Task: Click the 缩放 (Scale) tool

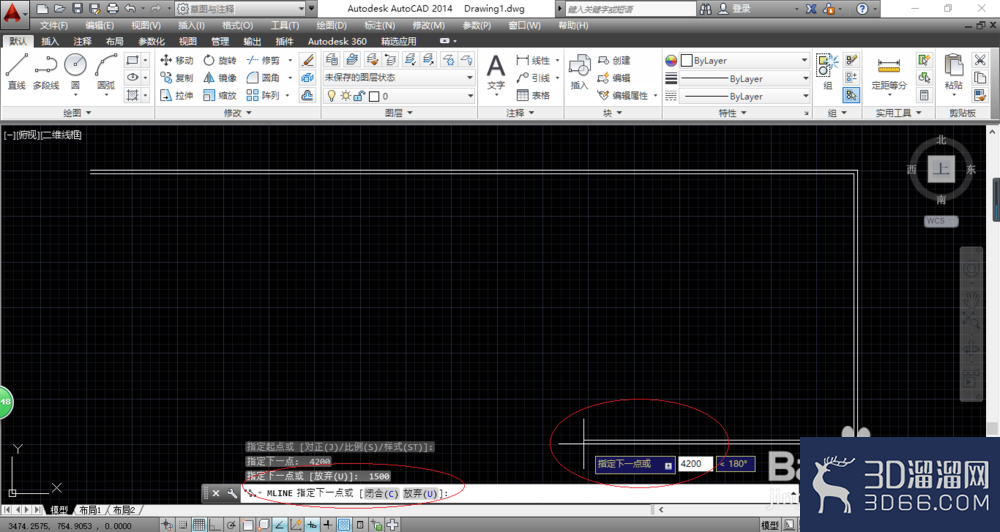Action: (x=219, y=95)
